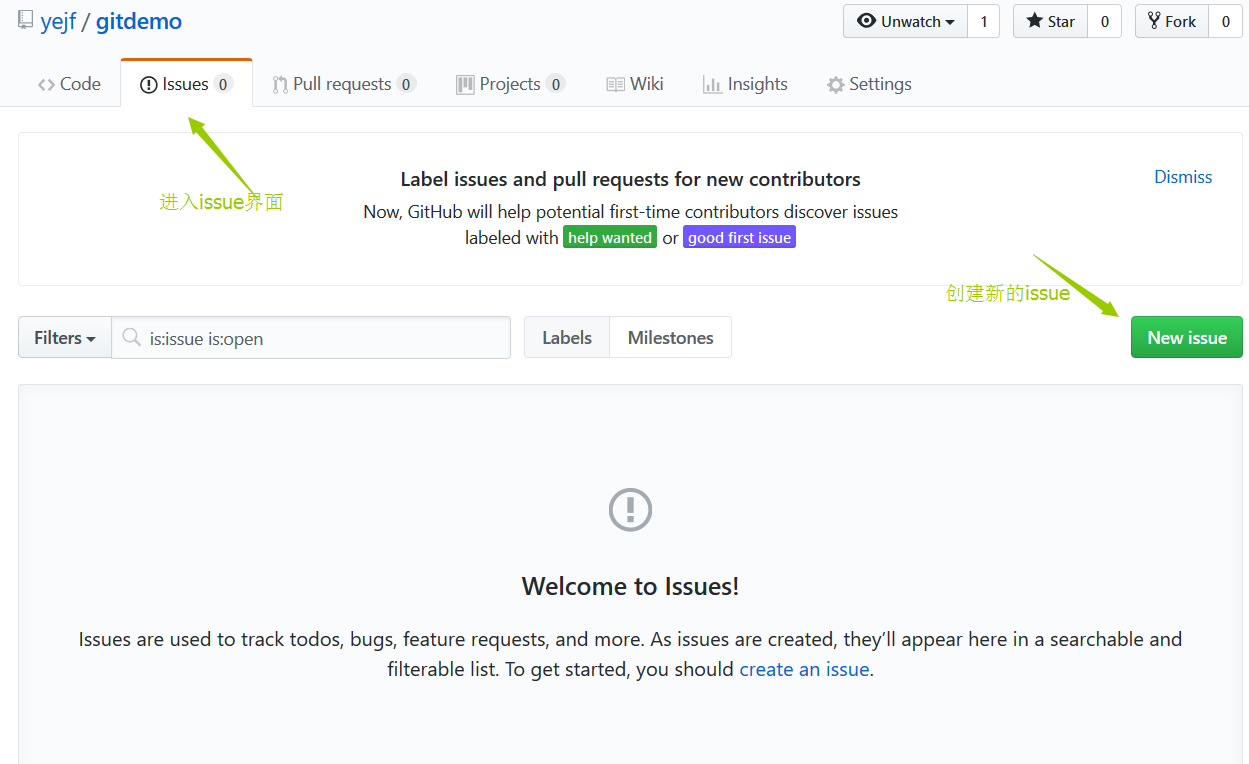Expand the Filters dropdown
This screenshot has width=1249, height=764.
(65, 338)
